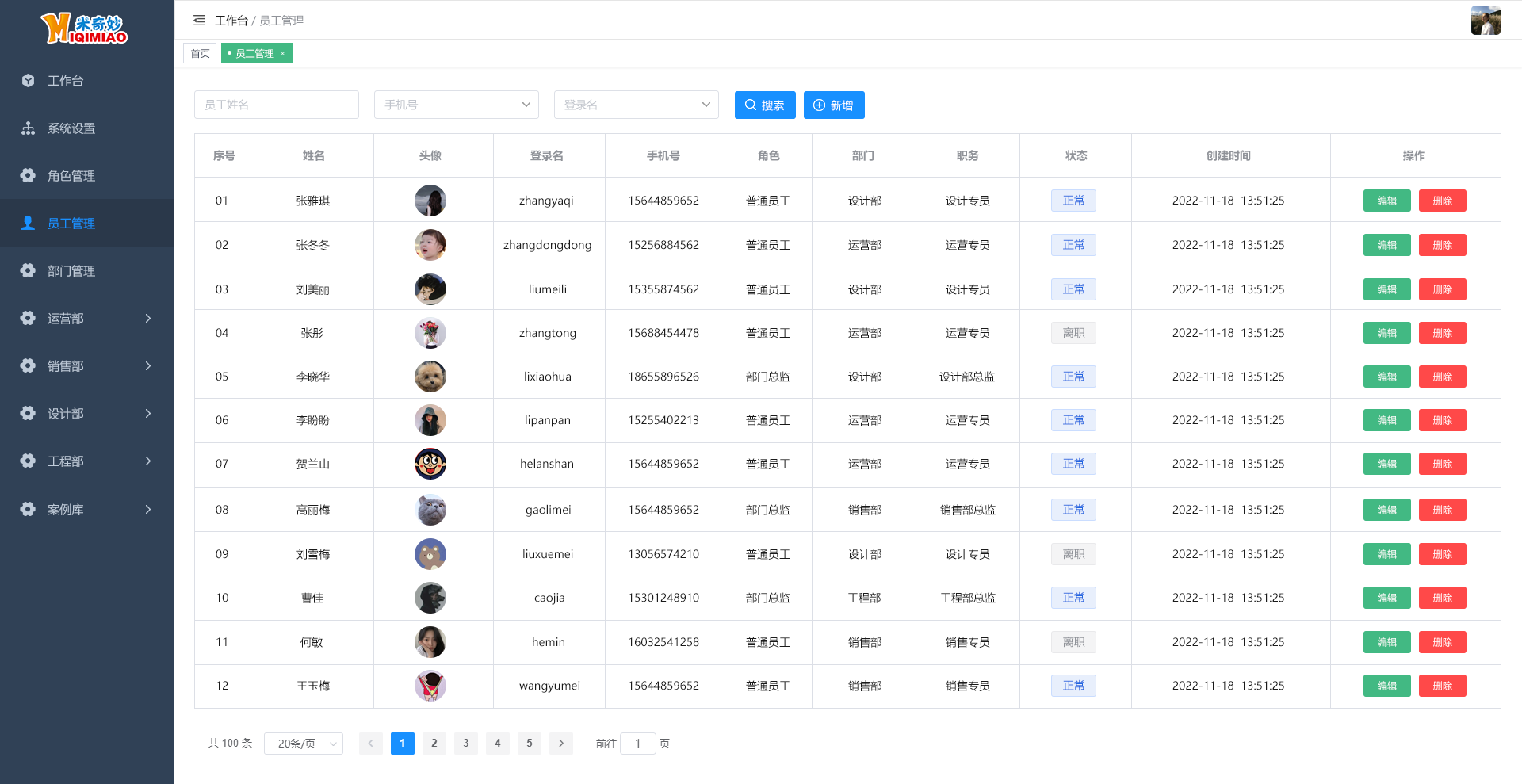Screen dimensions: 1522x784
Task: Click avatar of 刘雪梅
Action: coord(430,554)
